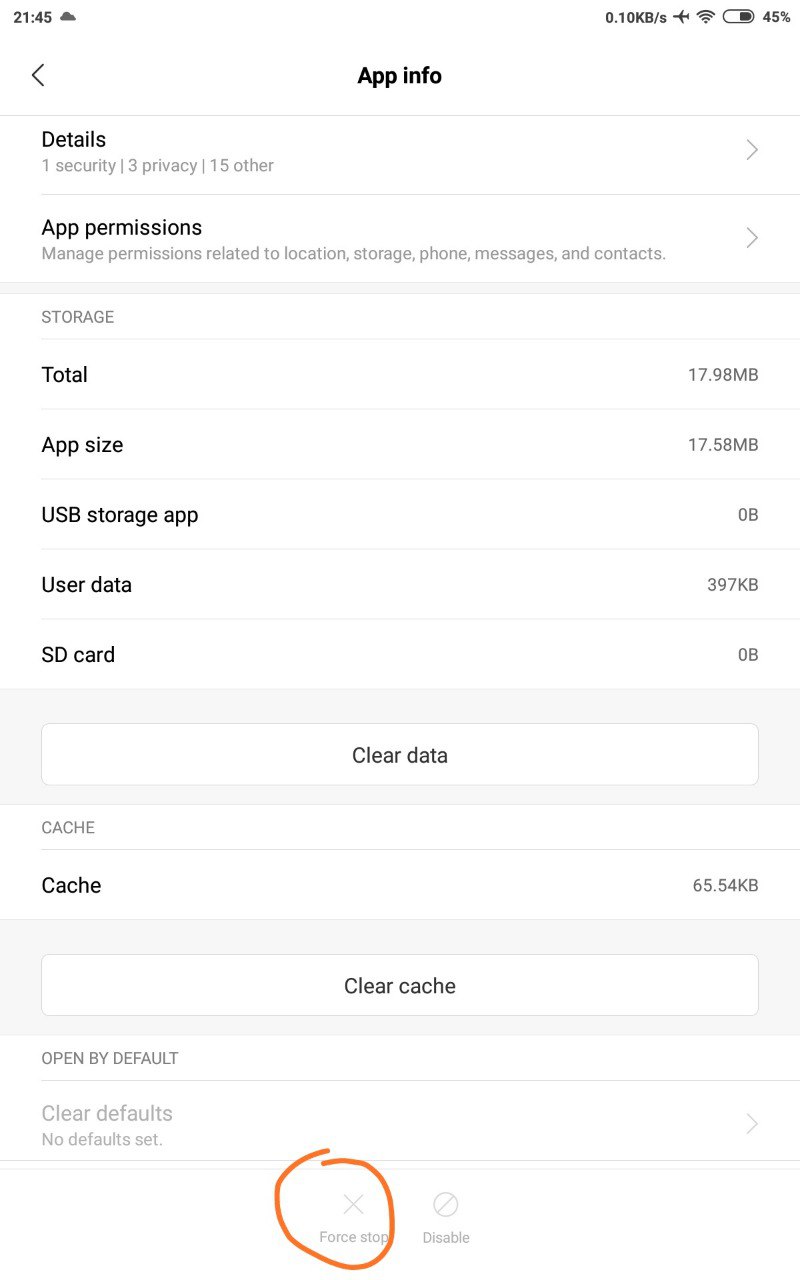Open App permissions entry

pyautogui.click(x=400, y=239)
